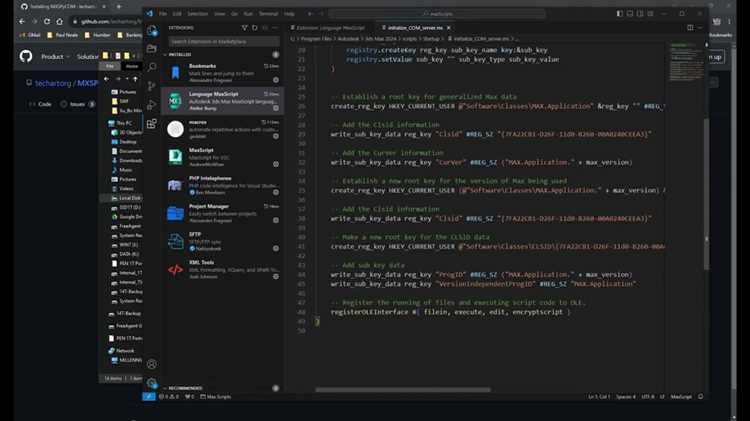Select Bookmarks extension in installed list

tap(222, 73)
